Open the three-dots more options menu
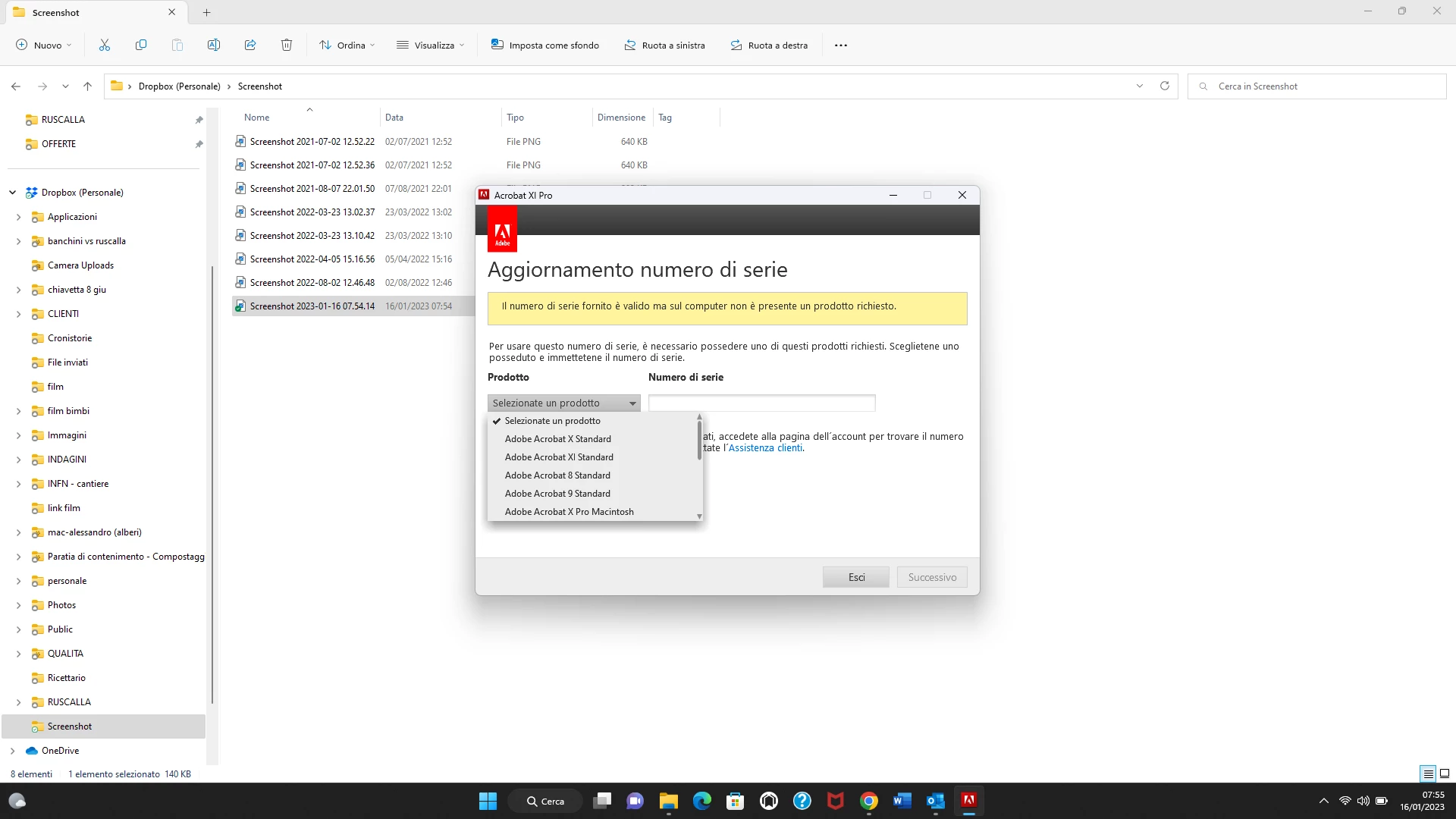 point(841,45)
